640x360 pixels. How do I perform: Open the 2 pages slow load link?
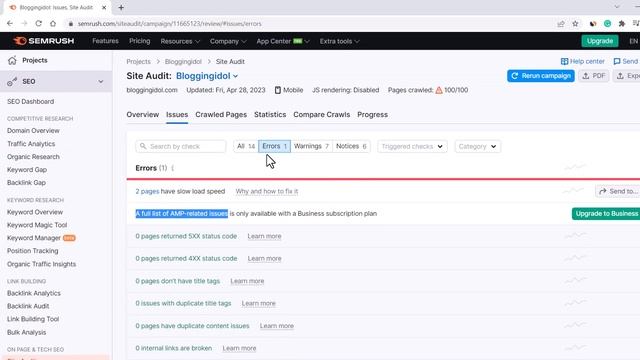[x=147, y=191]
